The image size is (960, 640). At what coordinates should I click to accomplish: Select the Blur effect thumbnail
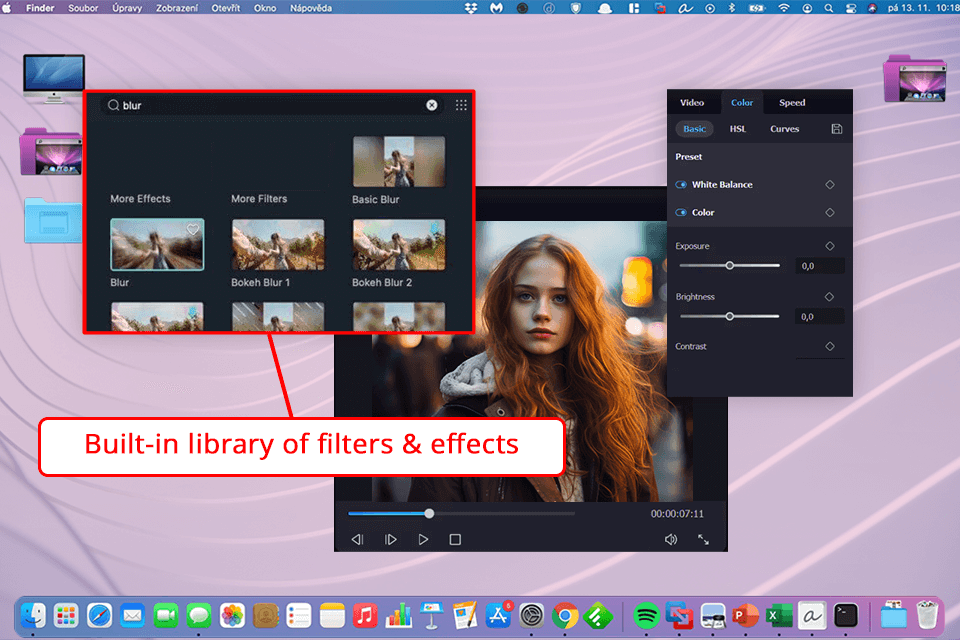tap(157, 244)
